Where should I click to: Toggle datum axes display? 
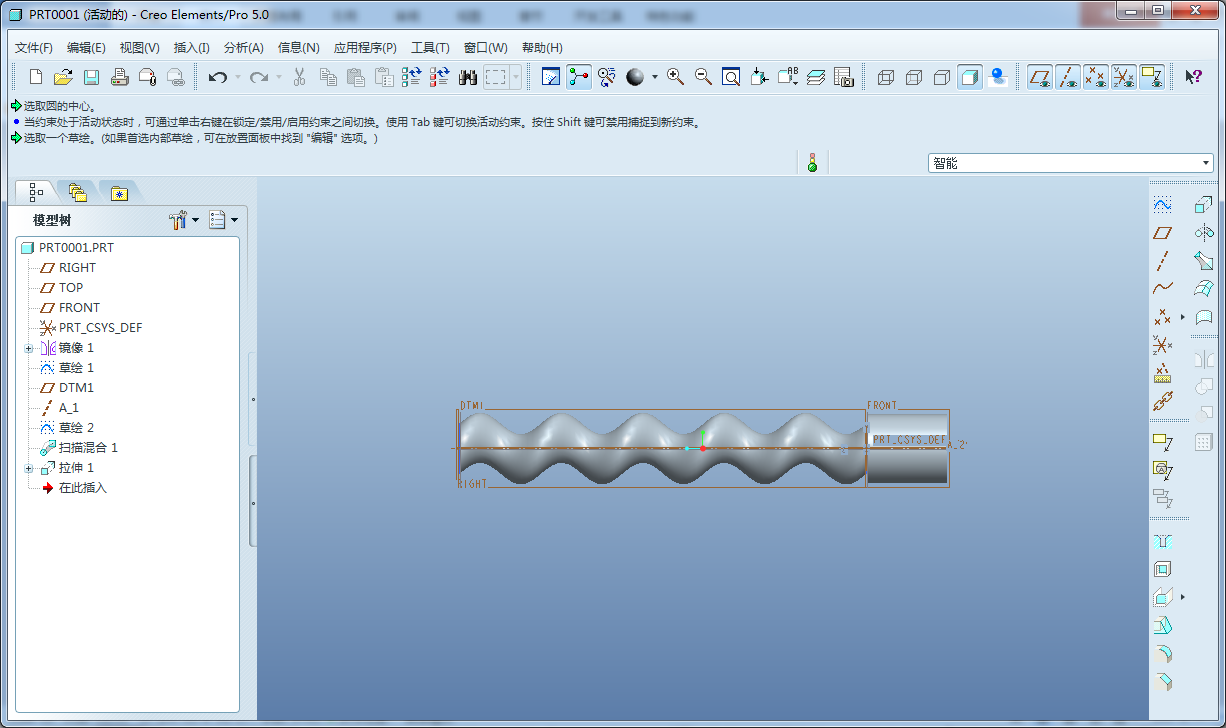1068,77
